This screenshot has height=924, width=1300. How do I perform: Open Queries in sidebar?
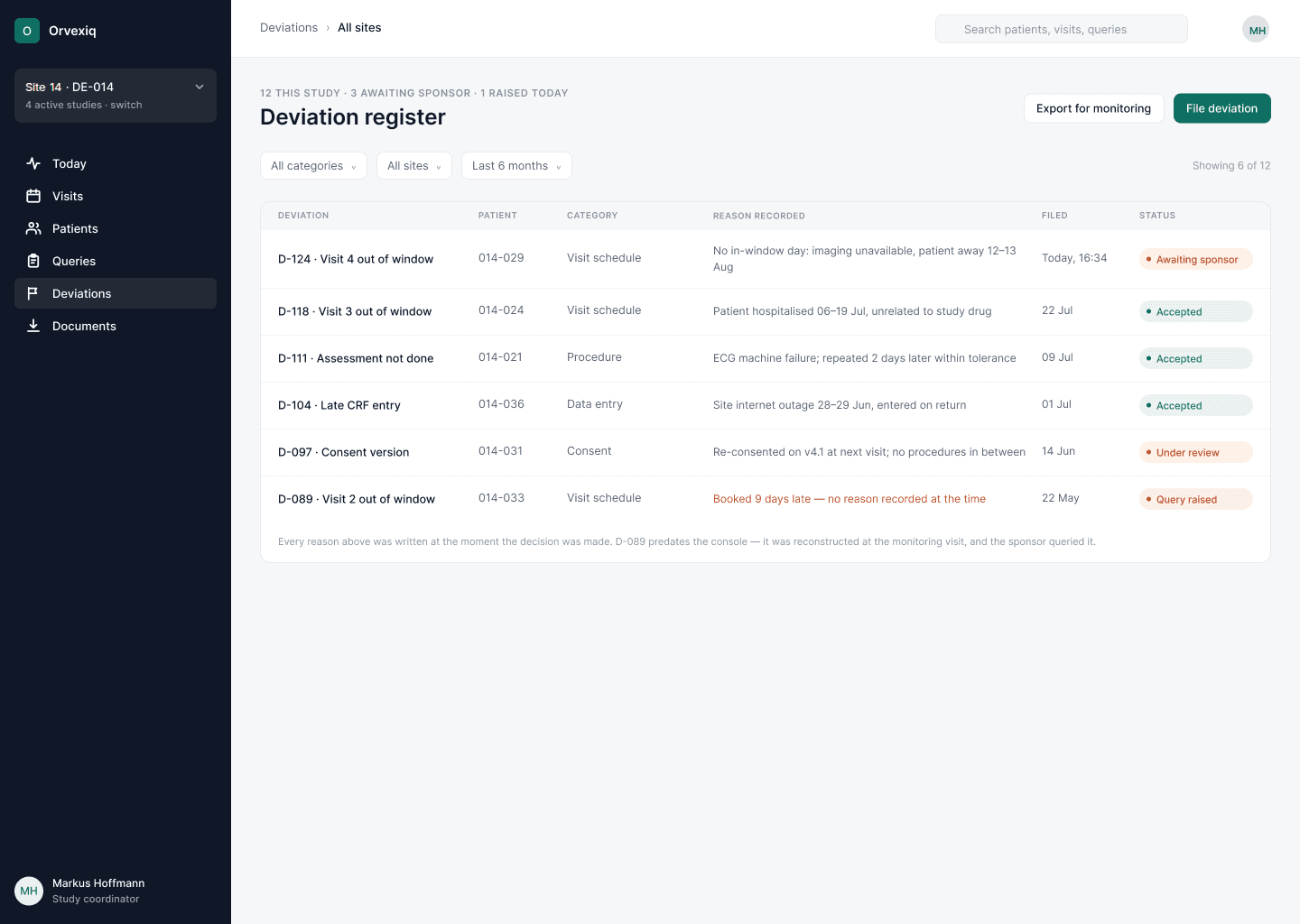click(x=116, y=261)
